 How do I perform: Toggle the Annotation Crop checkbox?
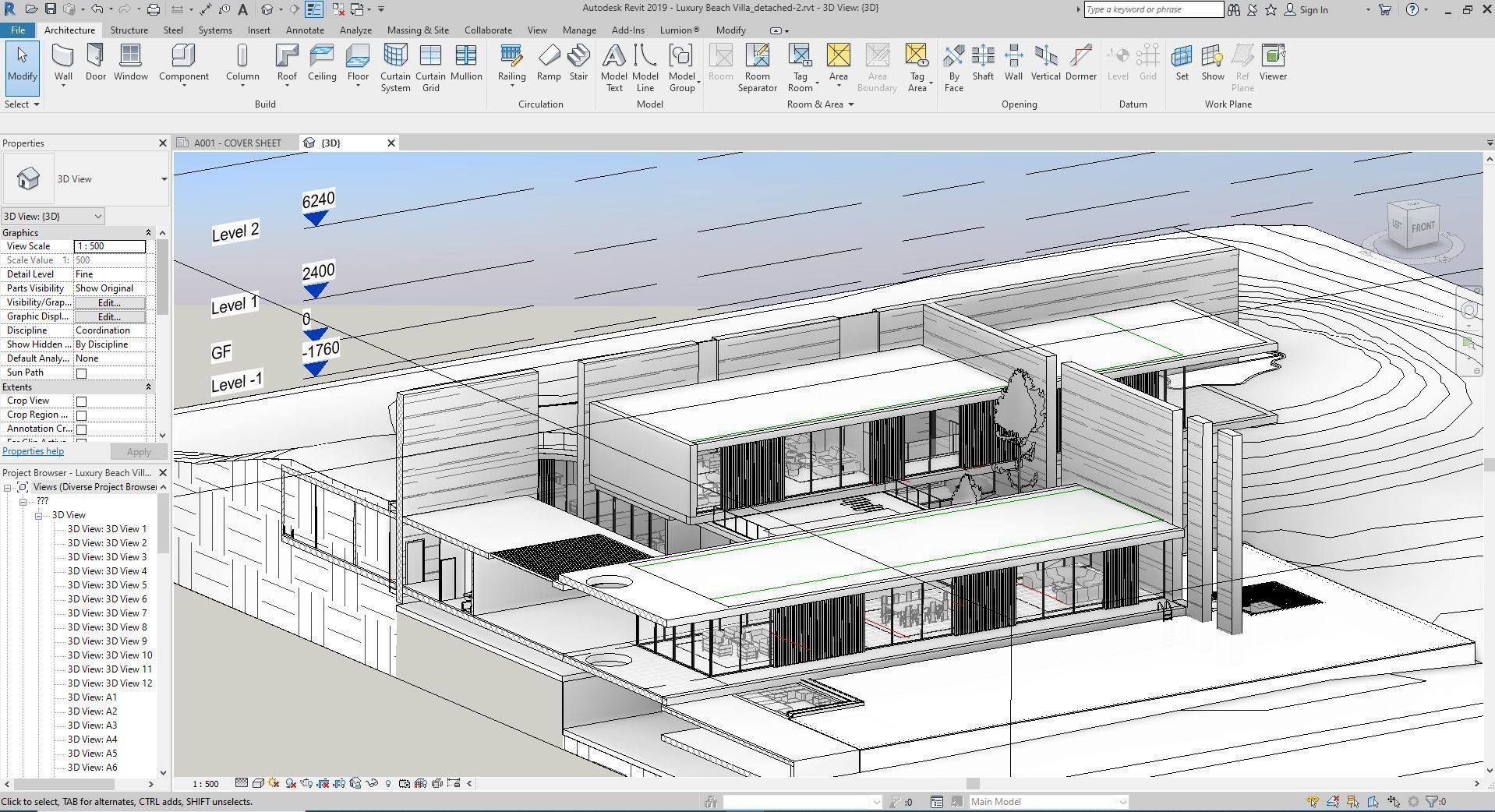[x=81, y=429]
